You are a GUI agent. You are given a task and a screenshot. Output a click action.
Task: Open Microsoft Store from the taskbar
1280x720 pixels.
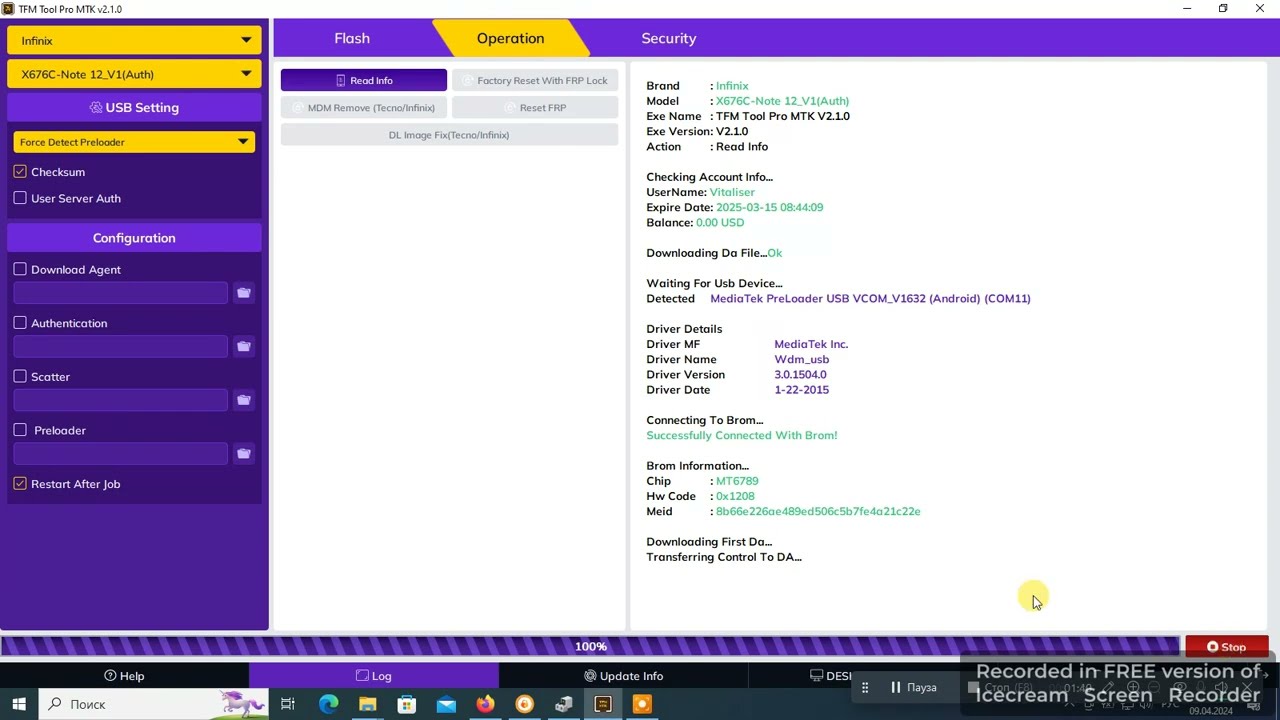tap(407, 704)
